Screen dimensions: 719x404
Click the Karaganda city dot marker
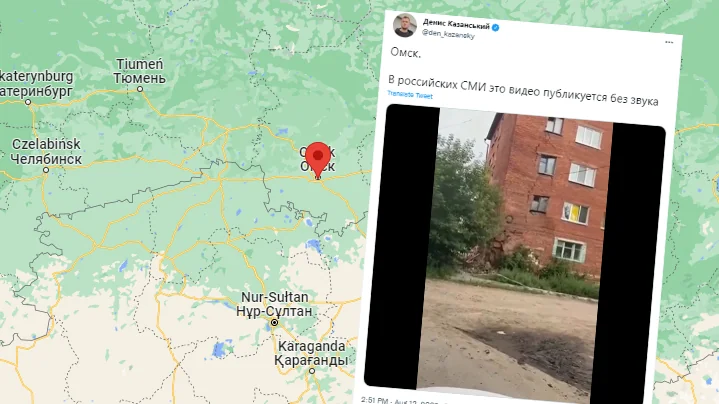click(312, 371)
